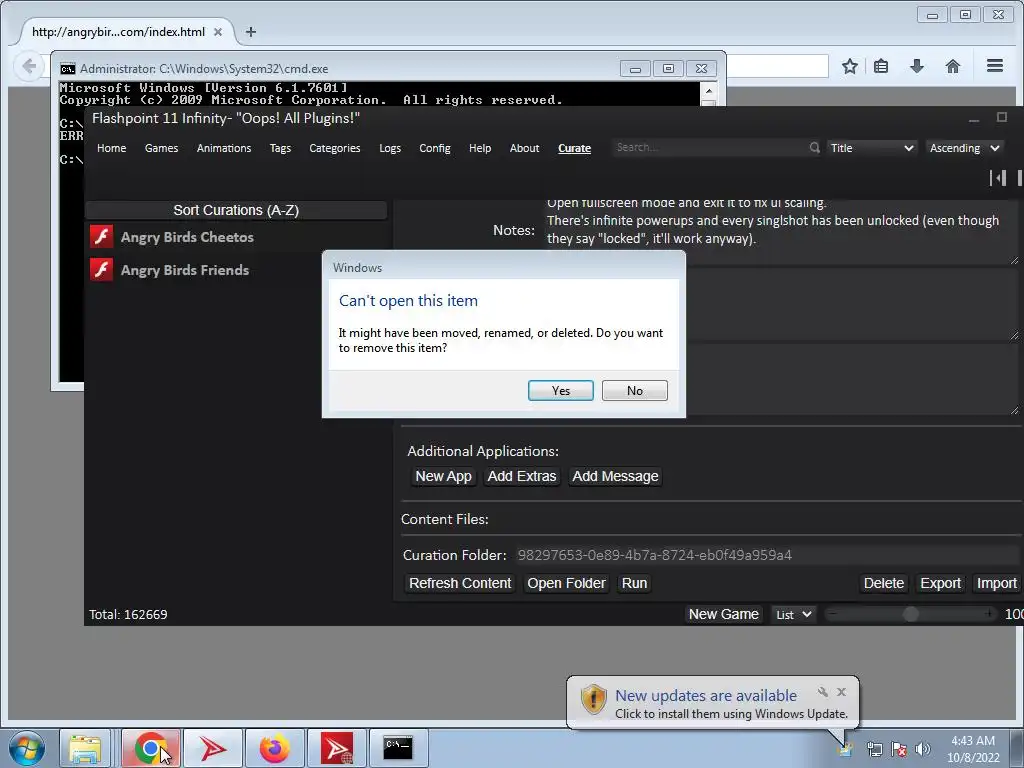Click Total: 162669 status text

[128, 615]
